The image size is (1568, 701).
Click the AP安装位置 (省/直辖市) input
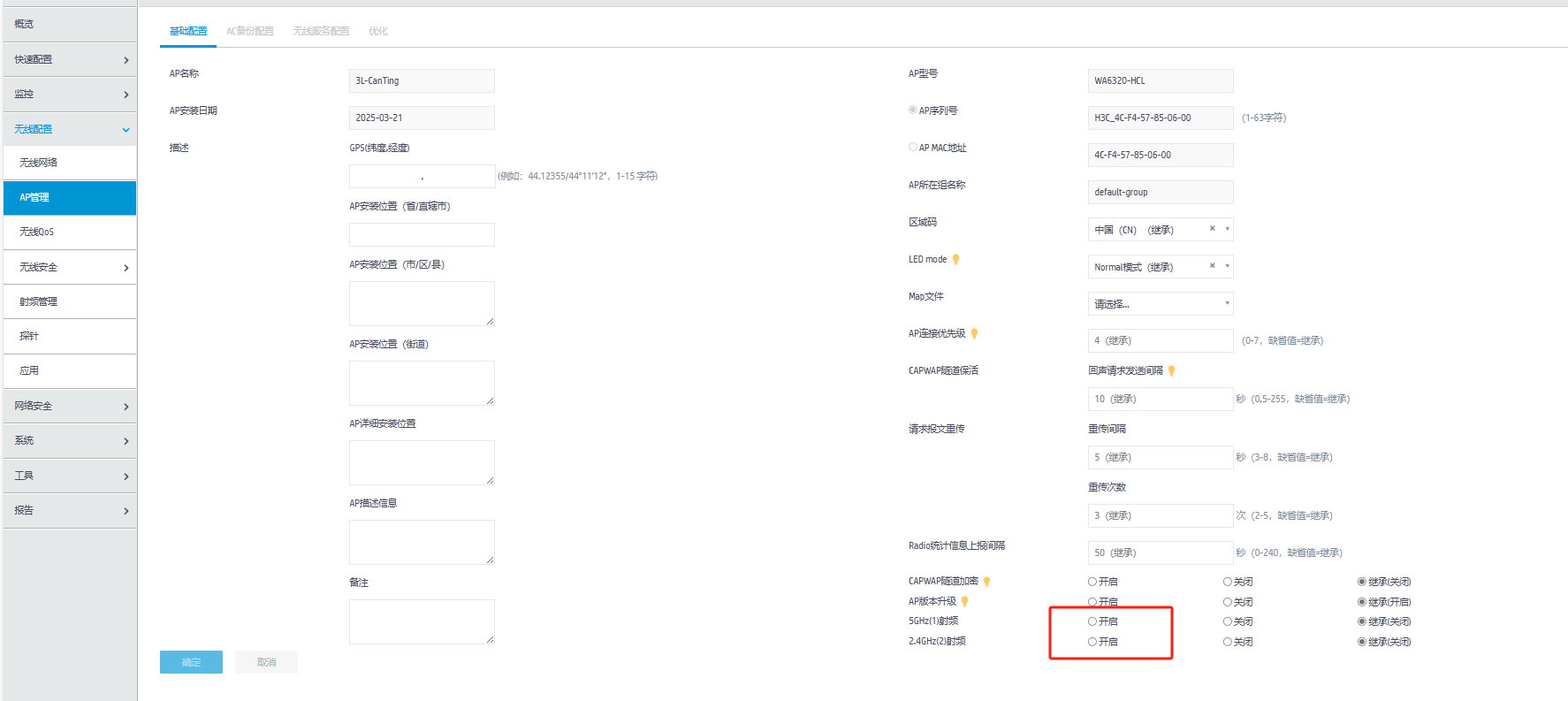pyautogui.click(x=422, y=234)
